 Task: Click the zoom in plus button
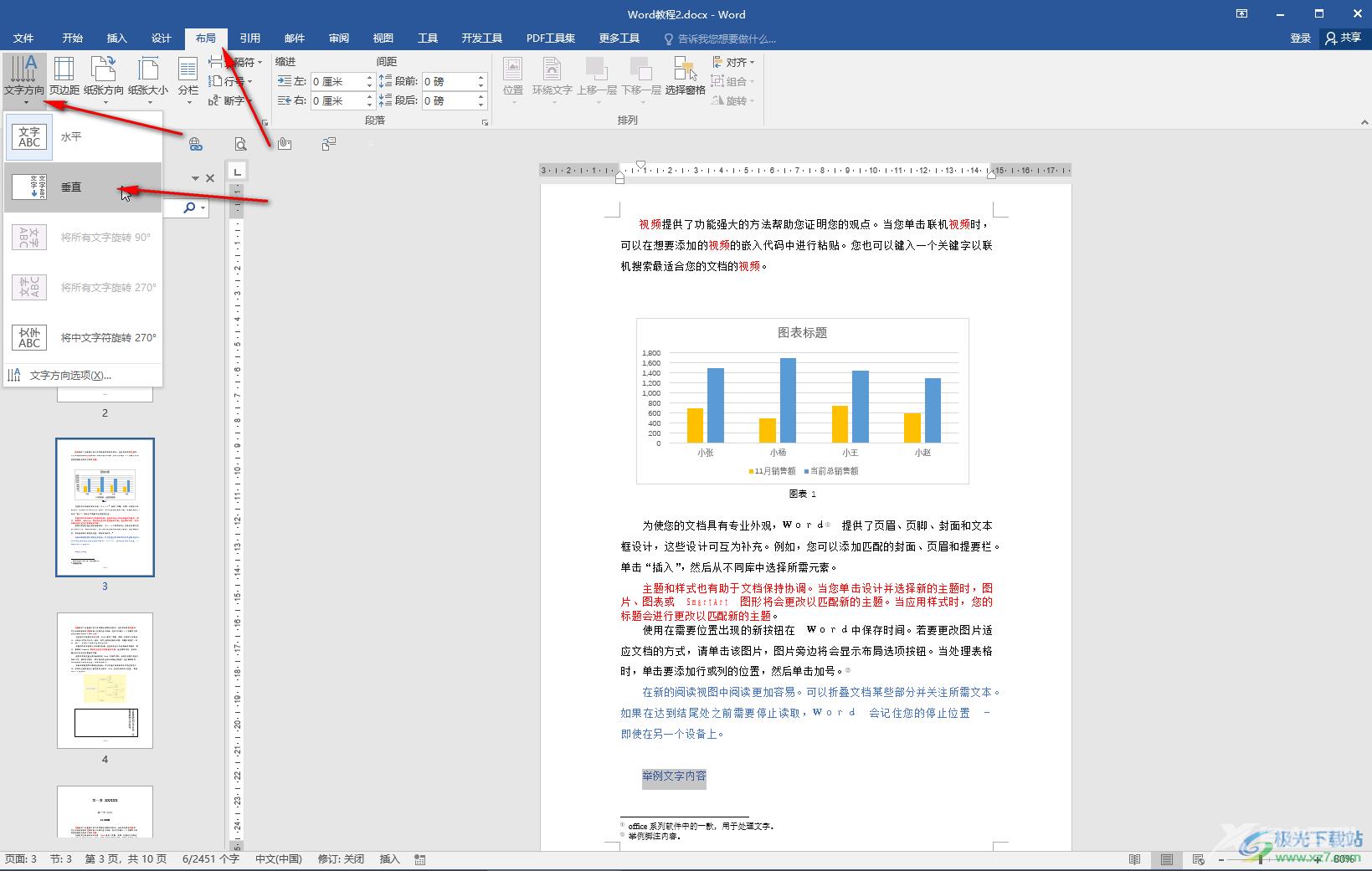[x=1318, y=859]
